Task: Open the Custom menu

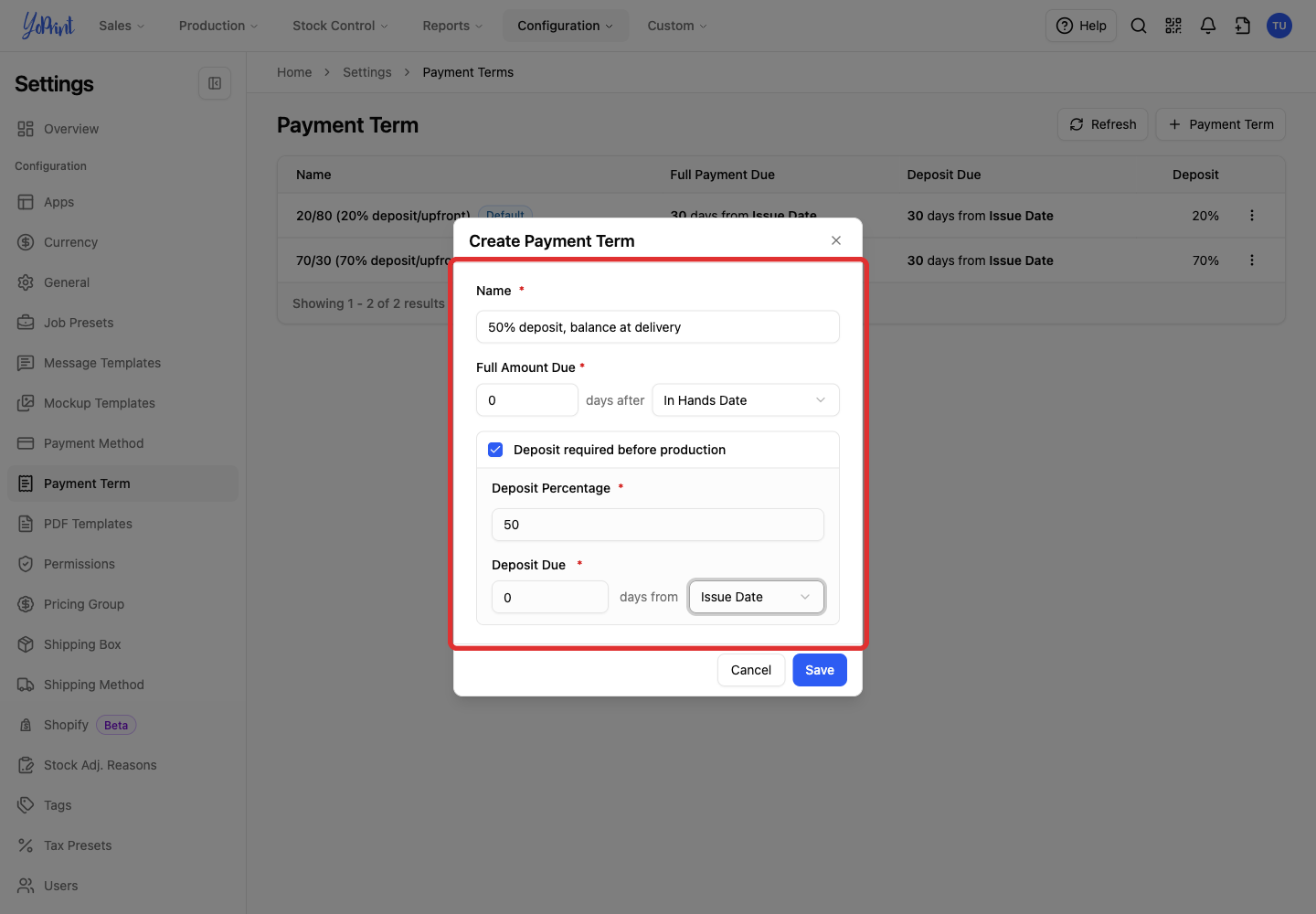Action: (677, 26)
